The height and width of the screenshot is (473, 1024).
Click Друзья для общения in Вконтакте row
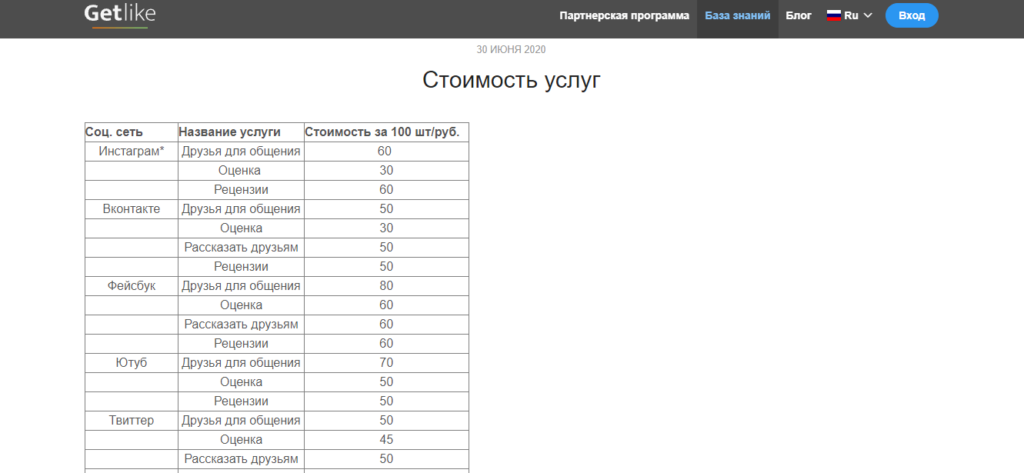[x=241, y=209]
